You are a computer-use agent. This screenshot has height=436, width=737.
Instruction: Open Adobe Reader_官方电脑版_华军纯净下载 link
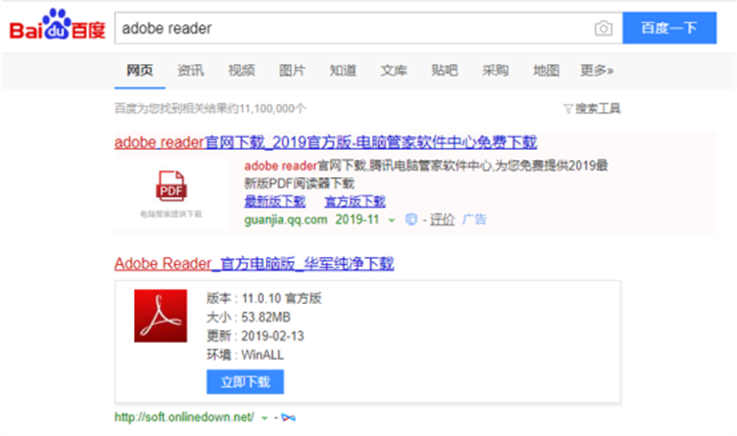click(254, 264)
